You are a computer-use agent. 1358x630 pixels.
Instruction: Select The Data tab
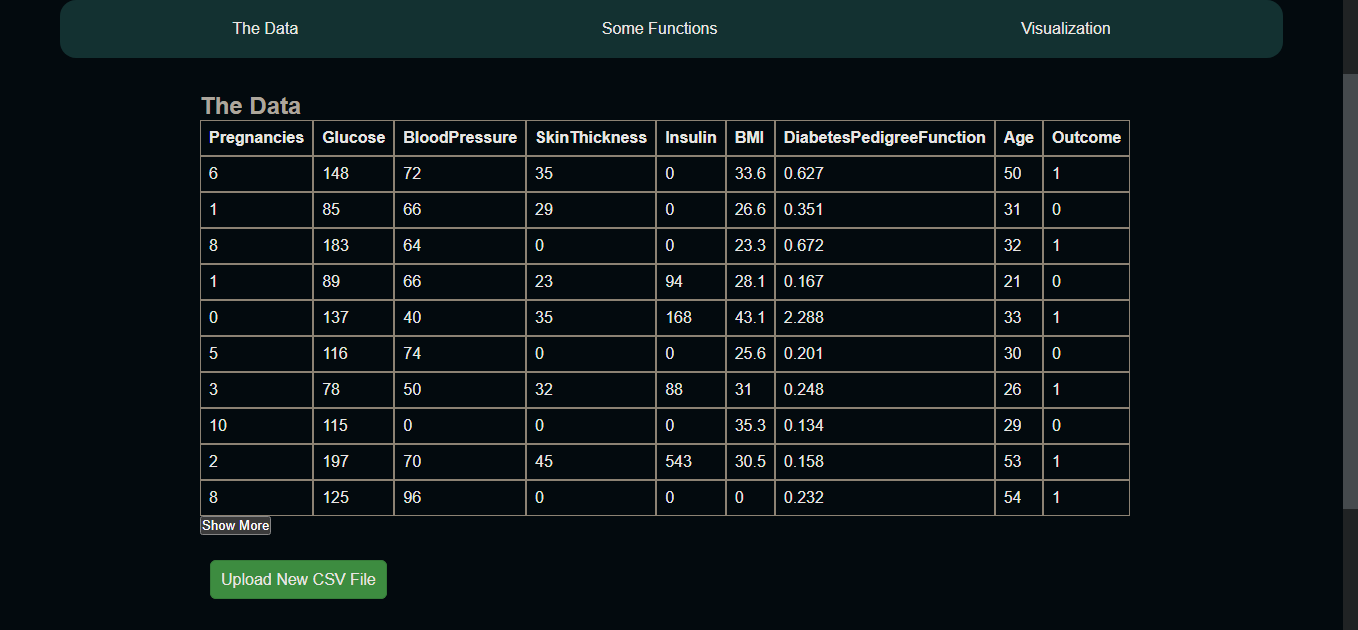coord(265,28)
